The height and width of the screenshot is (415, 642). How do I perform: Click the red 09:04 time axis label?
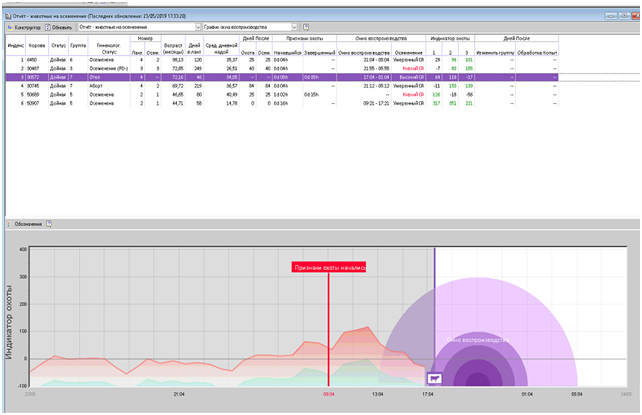(329, 394)
